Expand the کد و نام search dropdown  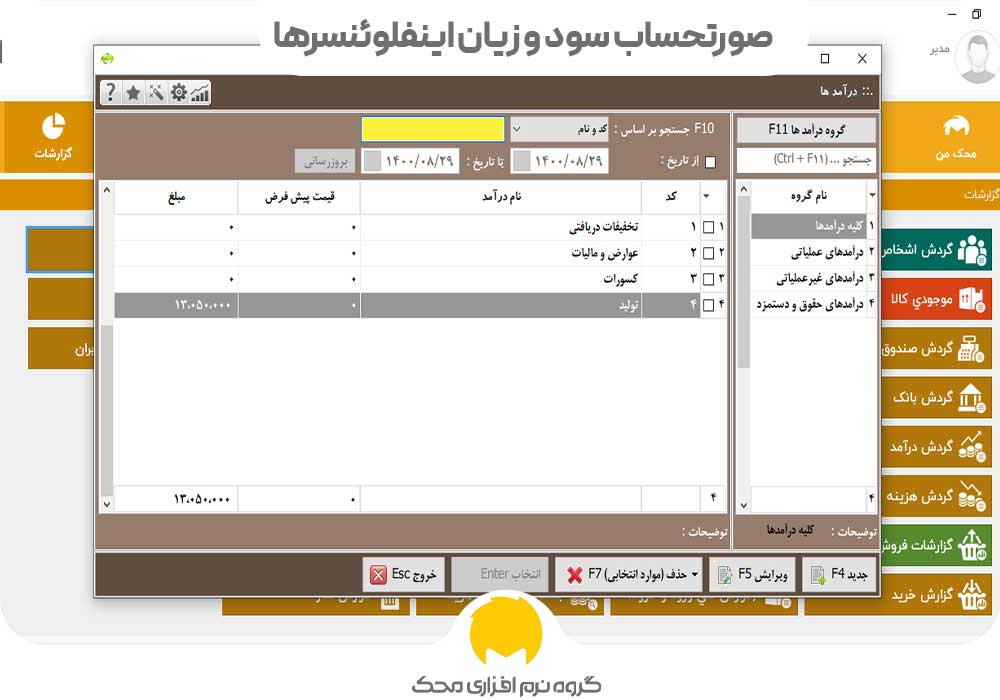[516, 129]
